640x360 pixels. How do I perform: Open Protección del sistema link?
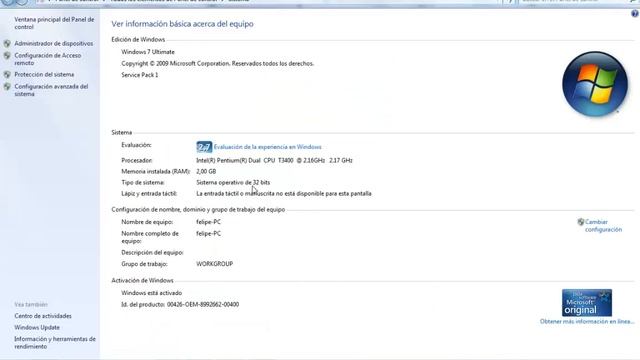point(44,75)
